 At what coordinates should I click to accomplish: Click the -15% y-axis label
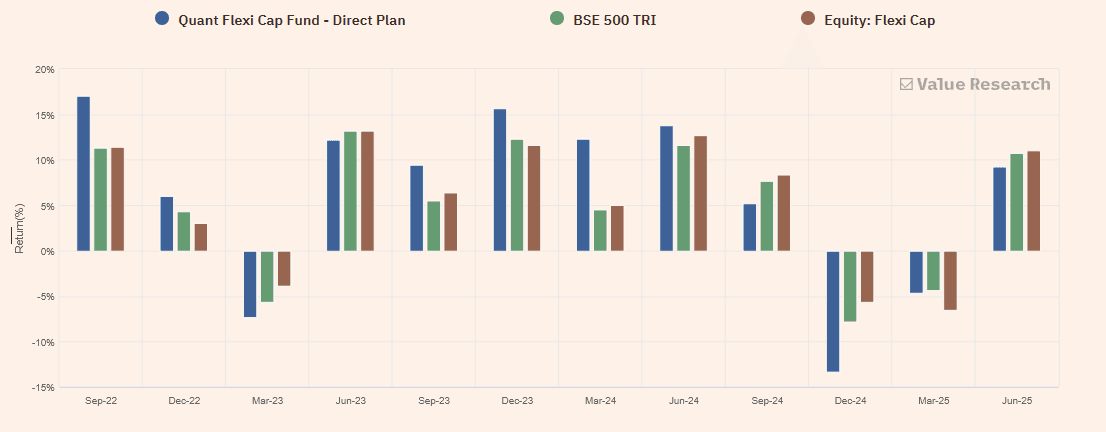coord(44,388)
